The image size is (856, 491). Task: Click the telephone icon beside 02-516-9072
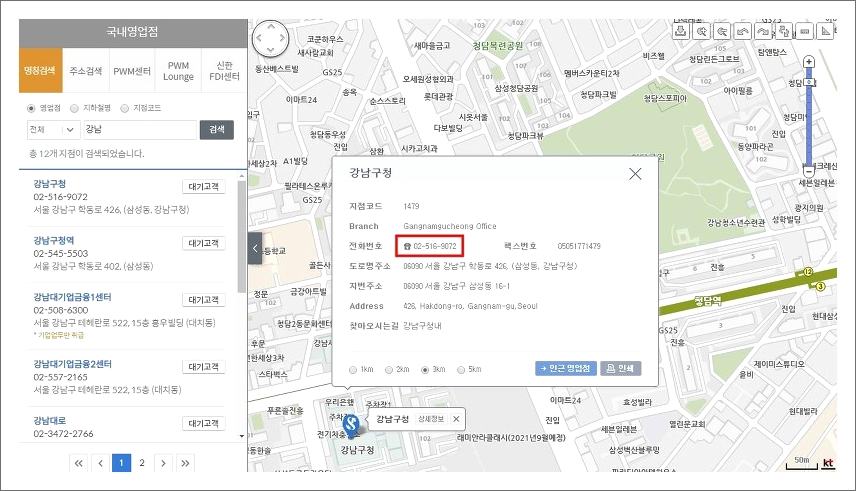coord(407,246)
